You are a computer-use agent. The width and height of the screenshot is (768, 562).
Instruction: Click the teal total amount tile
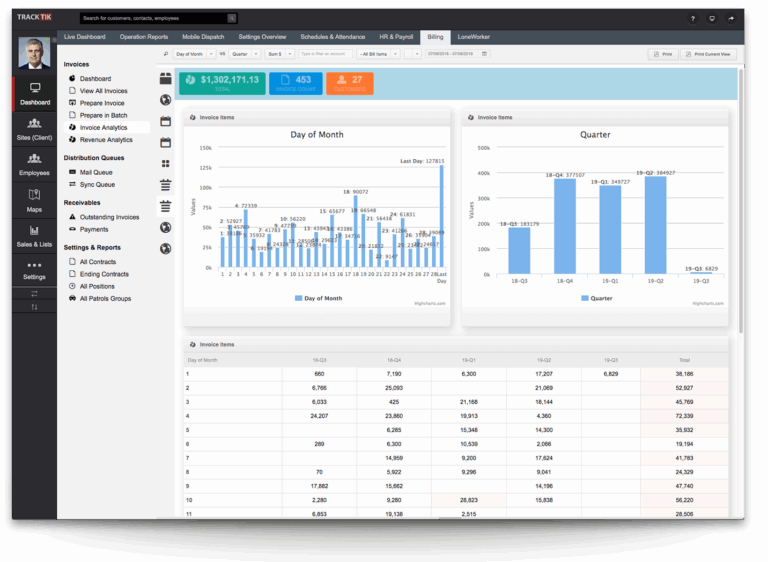(x=222, y=82)
